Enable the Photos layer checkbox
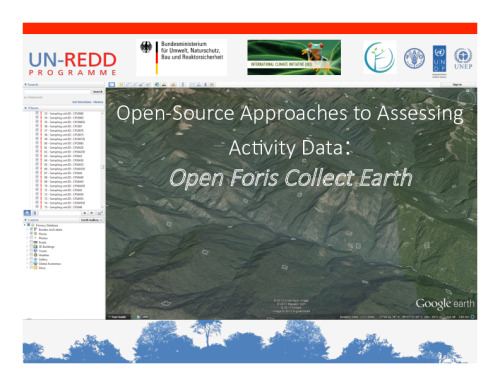 tap(31, 238)
